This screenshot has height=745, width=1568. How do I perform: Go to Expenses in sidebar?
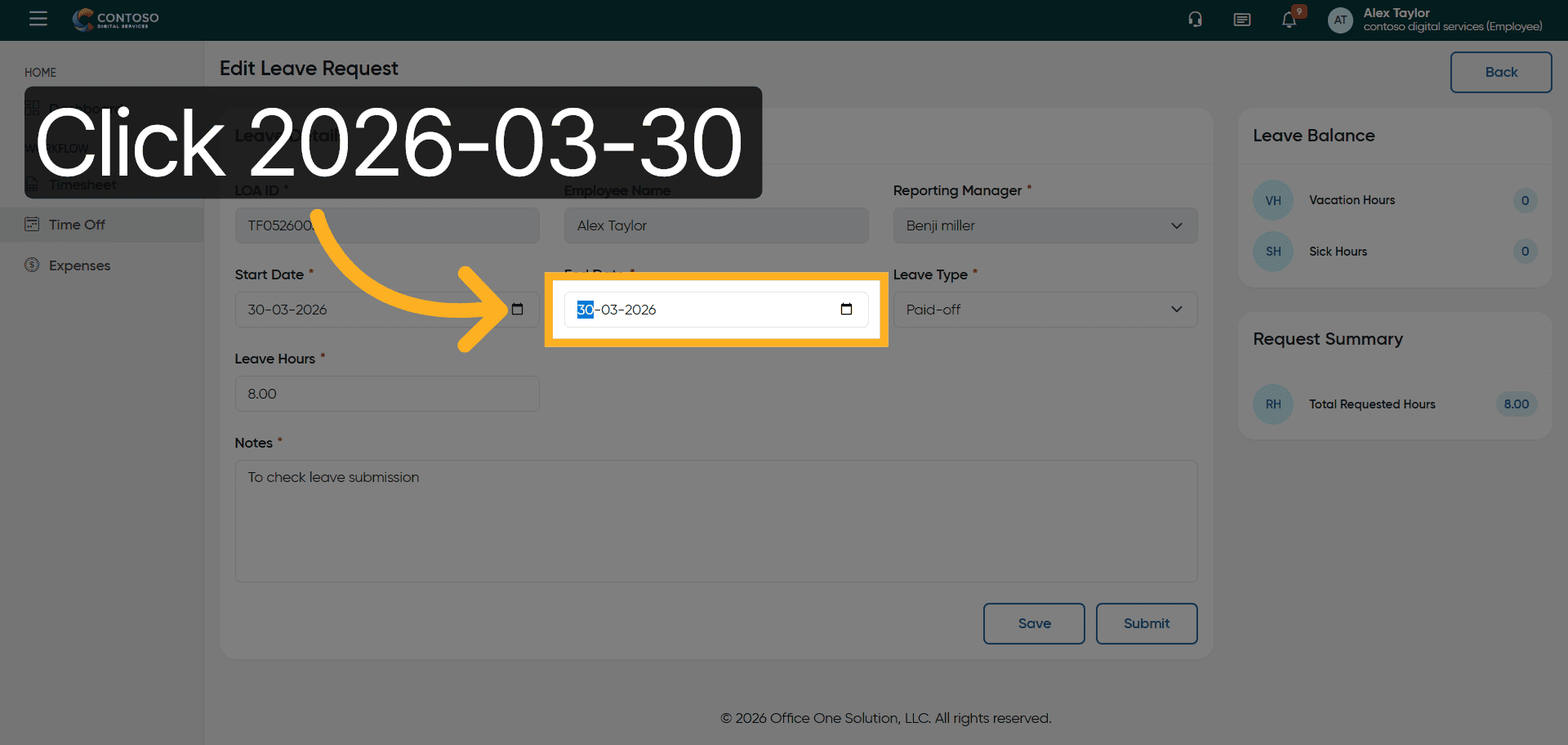coord(79,265)
